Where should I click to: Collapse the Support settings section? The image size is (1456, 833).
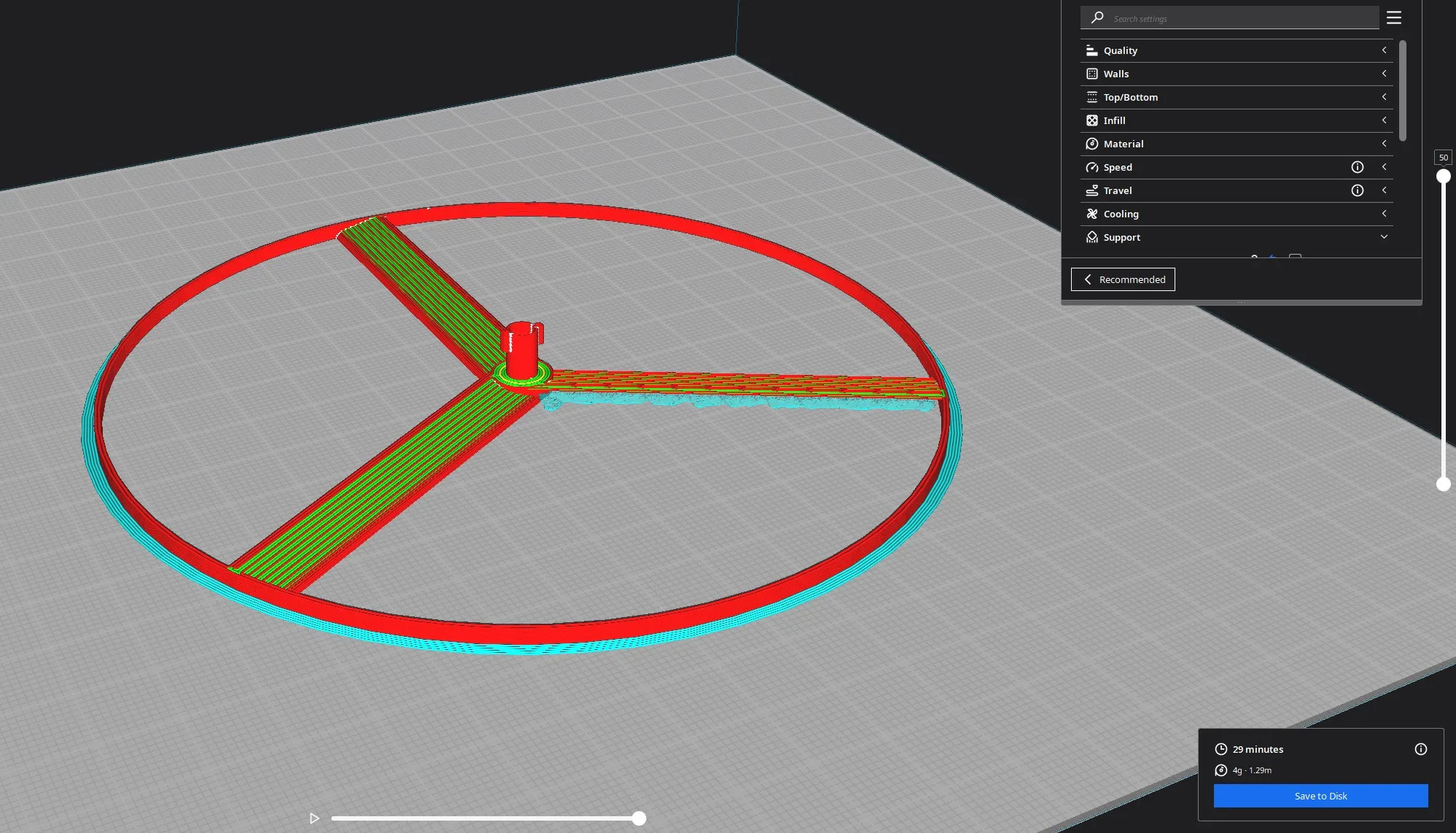1383,237
